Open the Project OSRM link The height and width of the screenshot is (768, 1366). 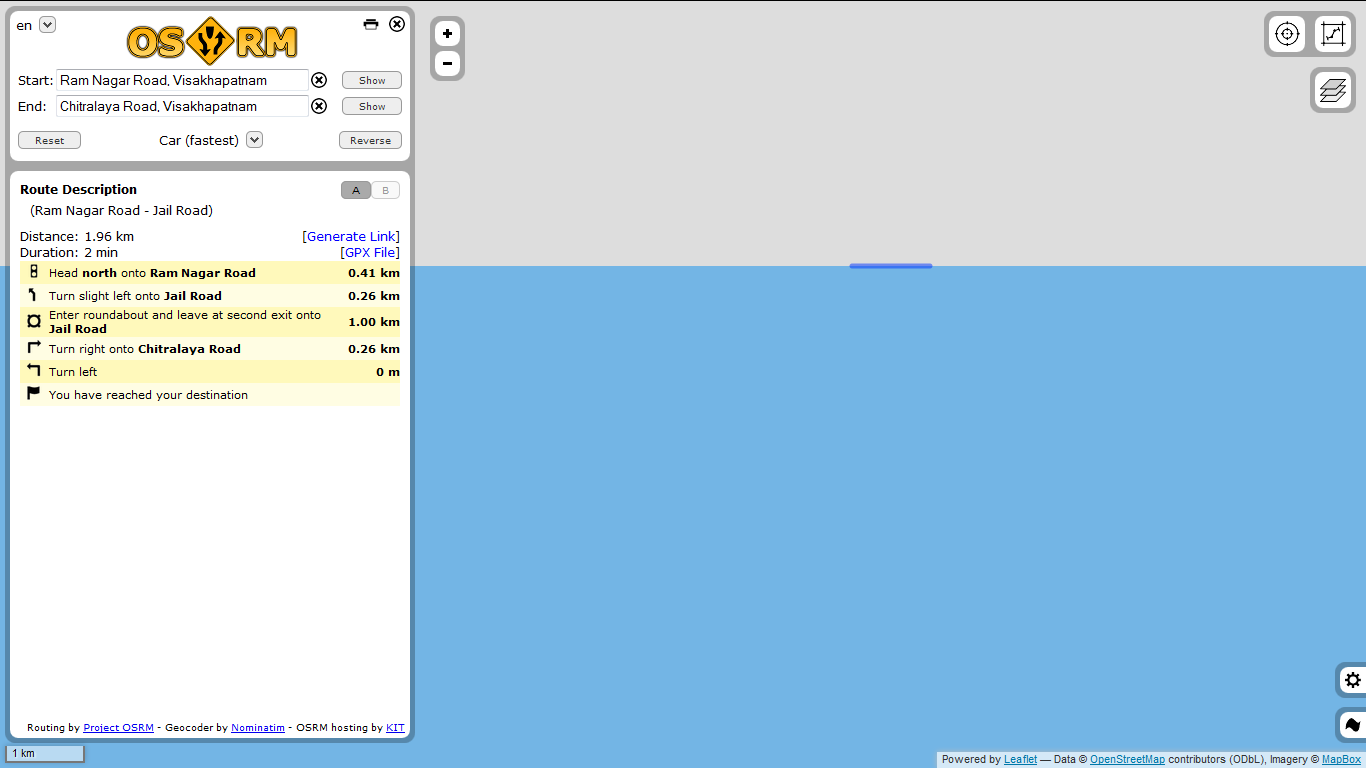click(118, 727)
